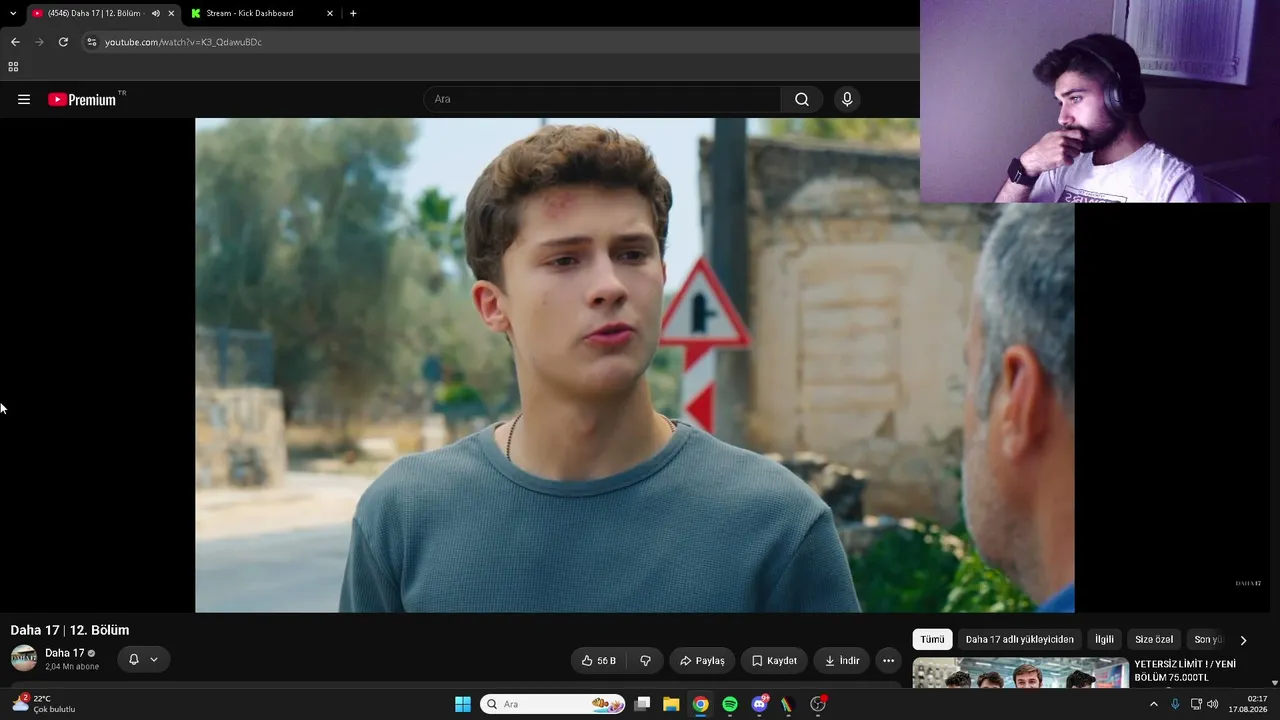Start voice search with the microphone icon

pyautogui.click(x=847, y=99)
